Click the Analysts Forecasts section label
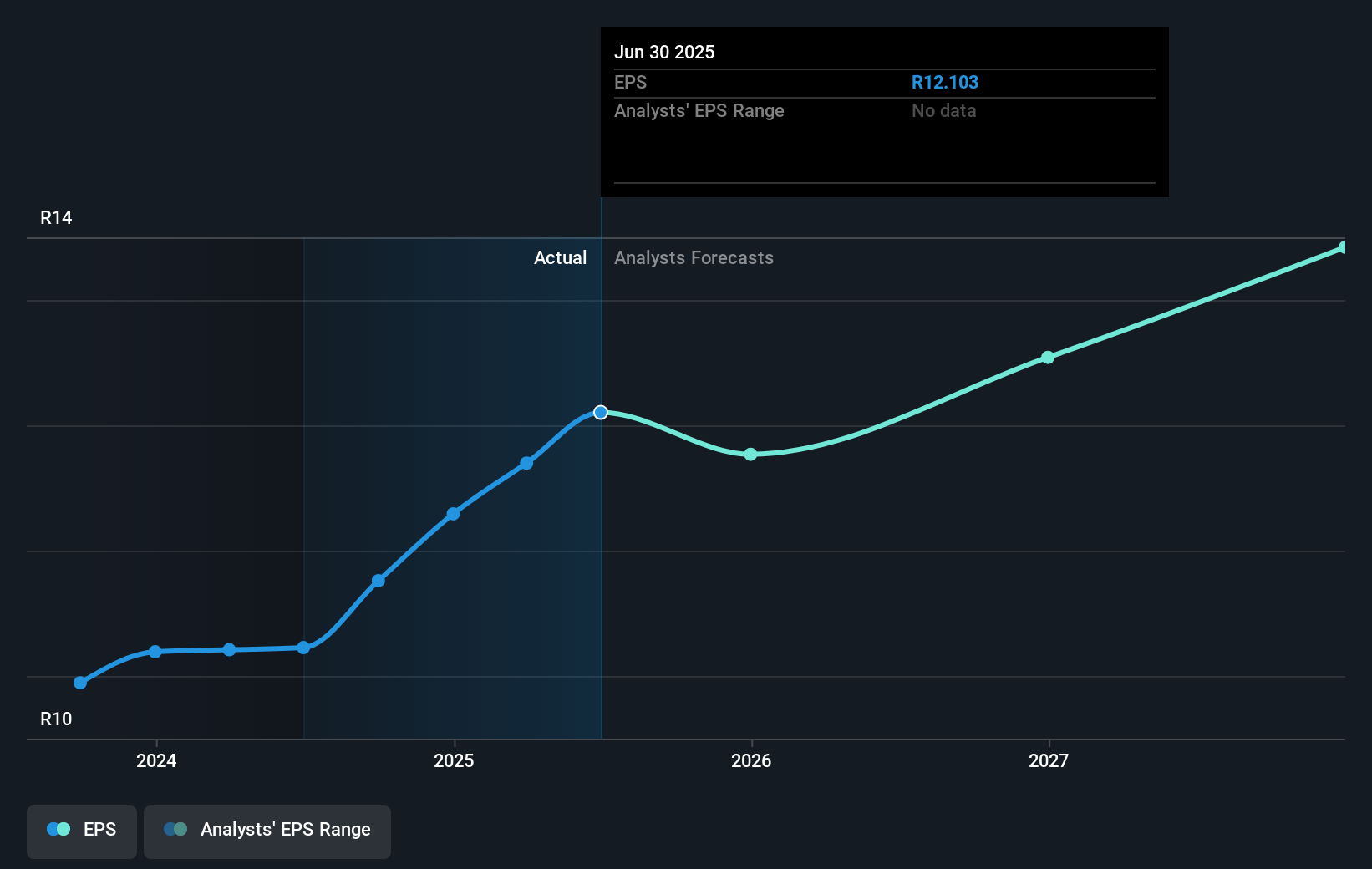Viewport: 1372px width, 869px height. point(694,258)
